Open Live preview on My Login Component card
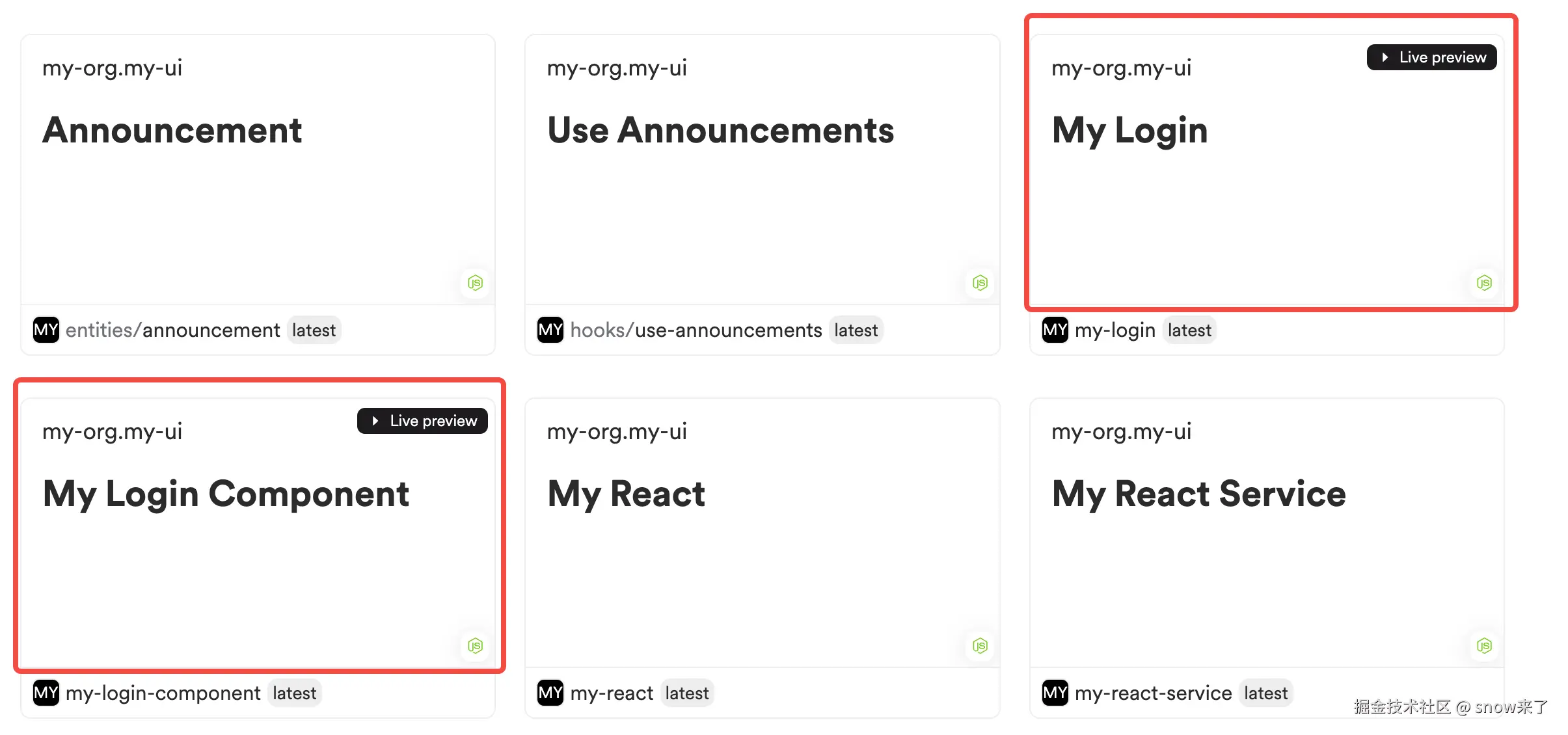The width and height of the screenshot is (1568, 735). (422, 421)
